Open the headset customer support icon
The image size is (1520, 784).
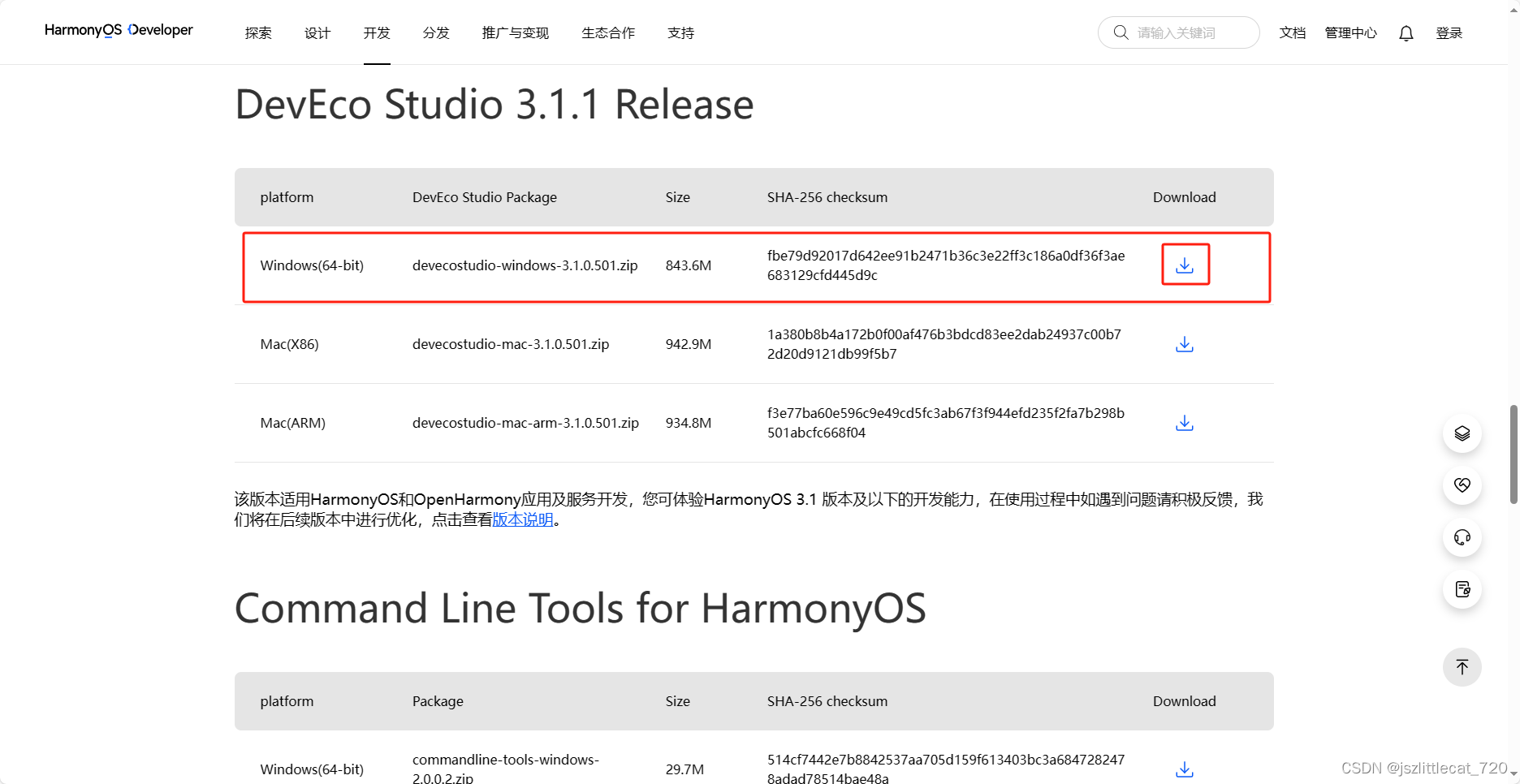click(x=1462, y=537)
